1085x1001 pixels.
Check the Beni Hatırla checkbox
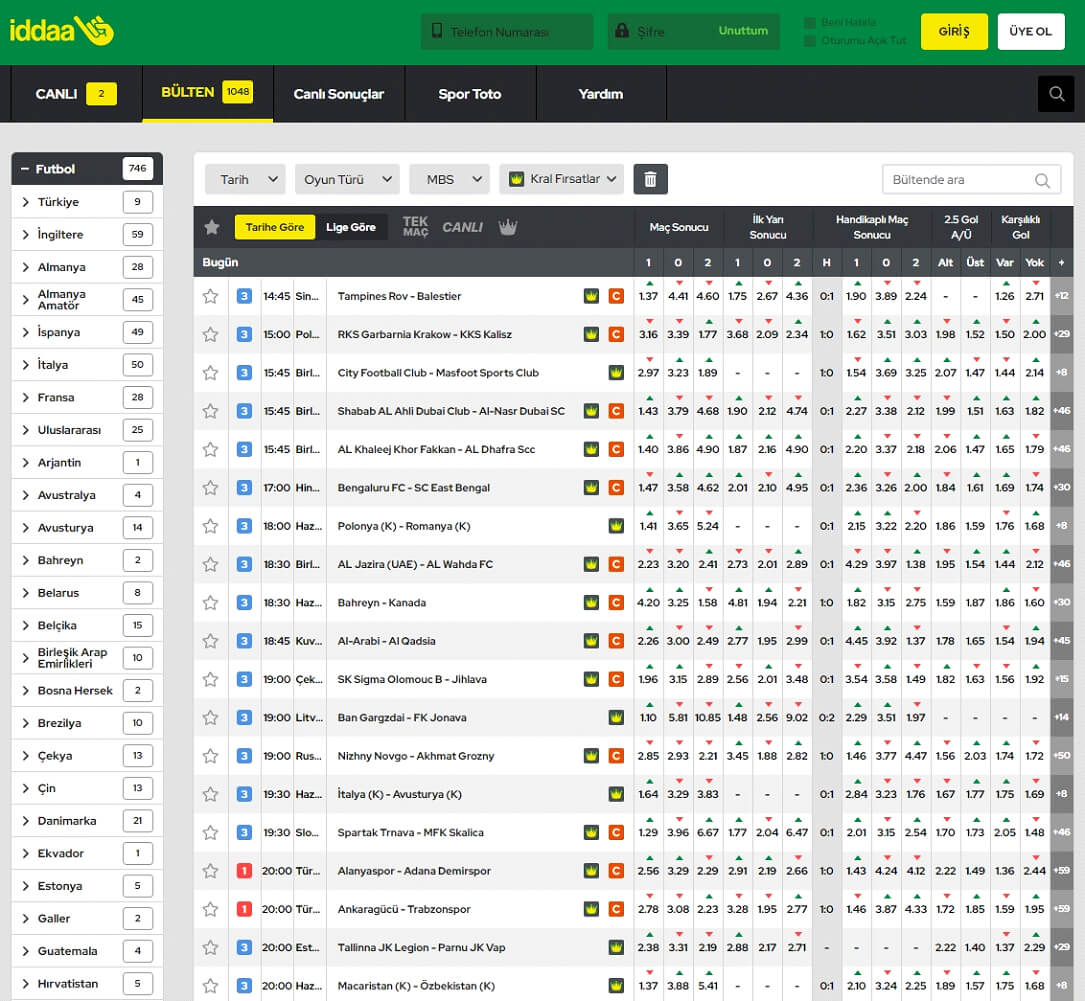810,23
